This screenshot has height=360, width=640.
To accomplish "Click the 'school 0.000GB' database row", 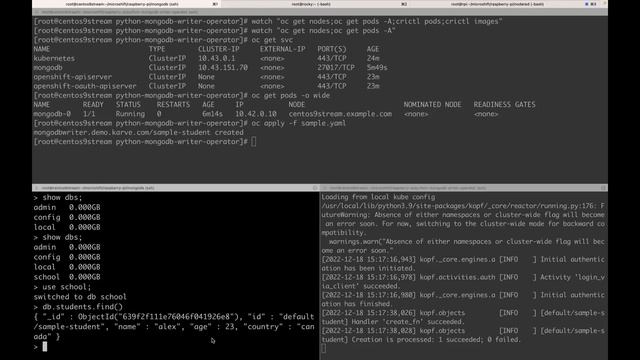I will pos(67,277).
